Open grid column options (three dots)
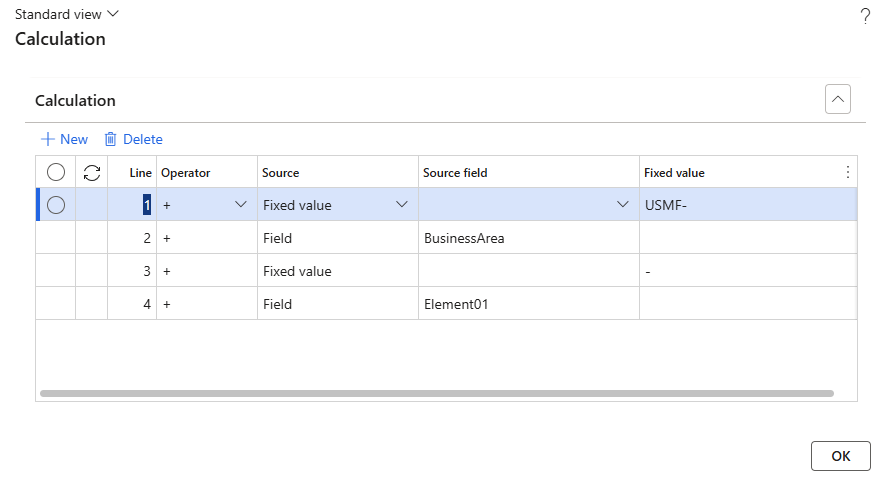 848,172
